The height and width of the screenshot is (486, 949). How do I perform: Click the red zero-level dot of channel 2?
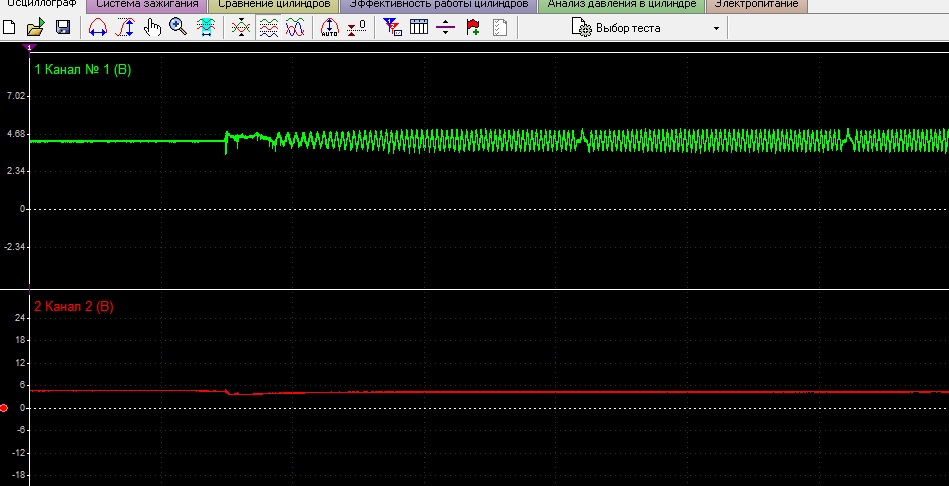tap(4, 408)
